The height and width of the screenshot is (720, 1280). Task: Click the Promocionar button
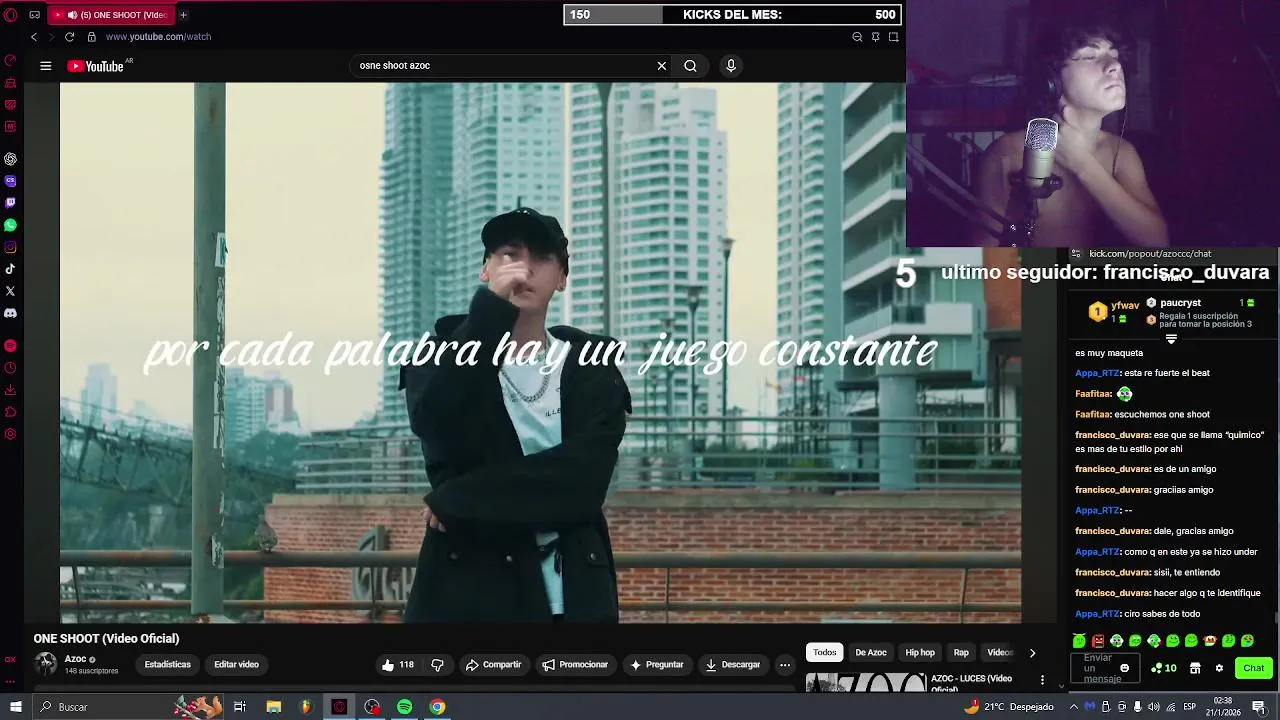575,665
